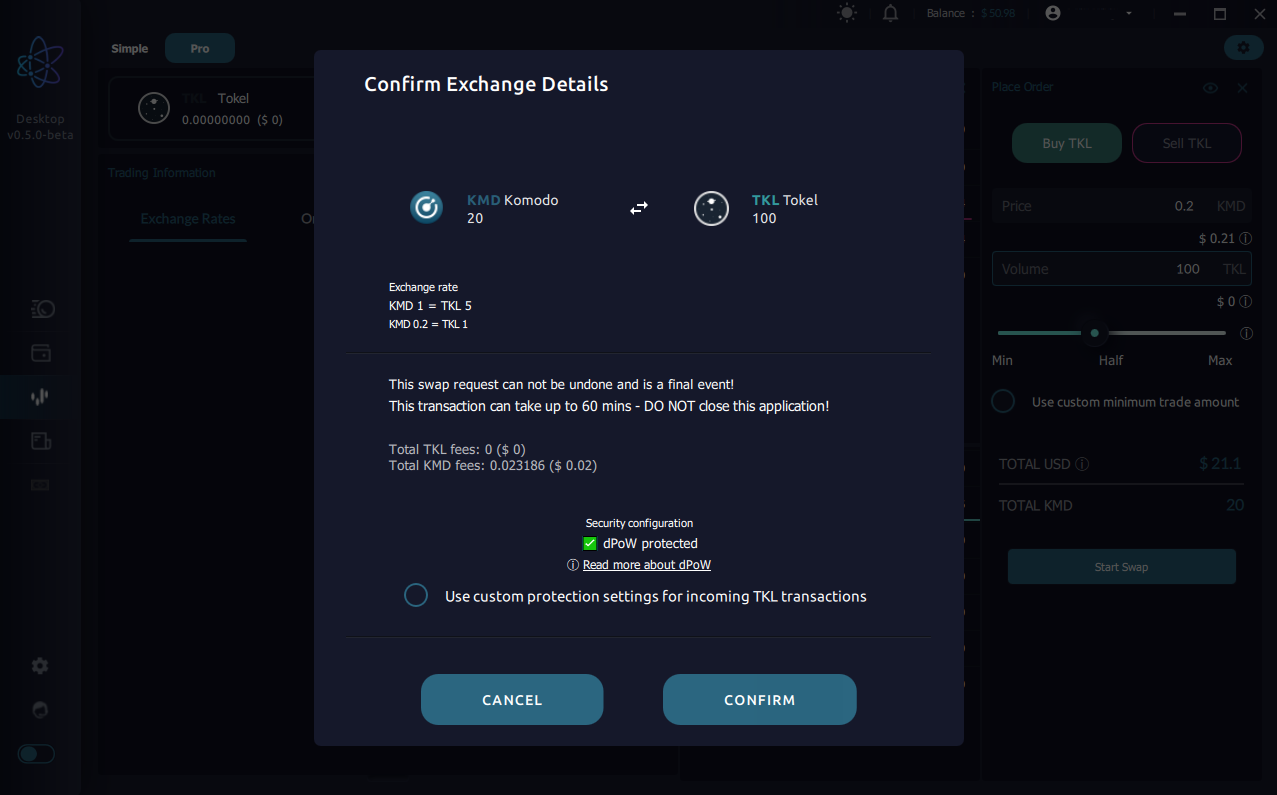Open the portfolio dashboard sidebar icon
1277x795 pixels.
(41, 309)
